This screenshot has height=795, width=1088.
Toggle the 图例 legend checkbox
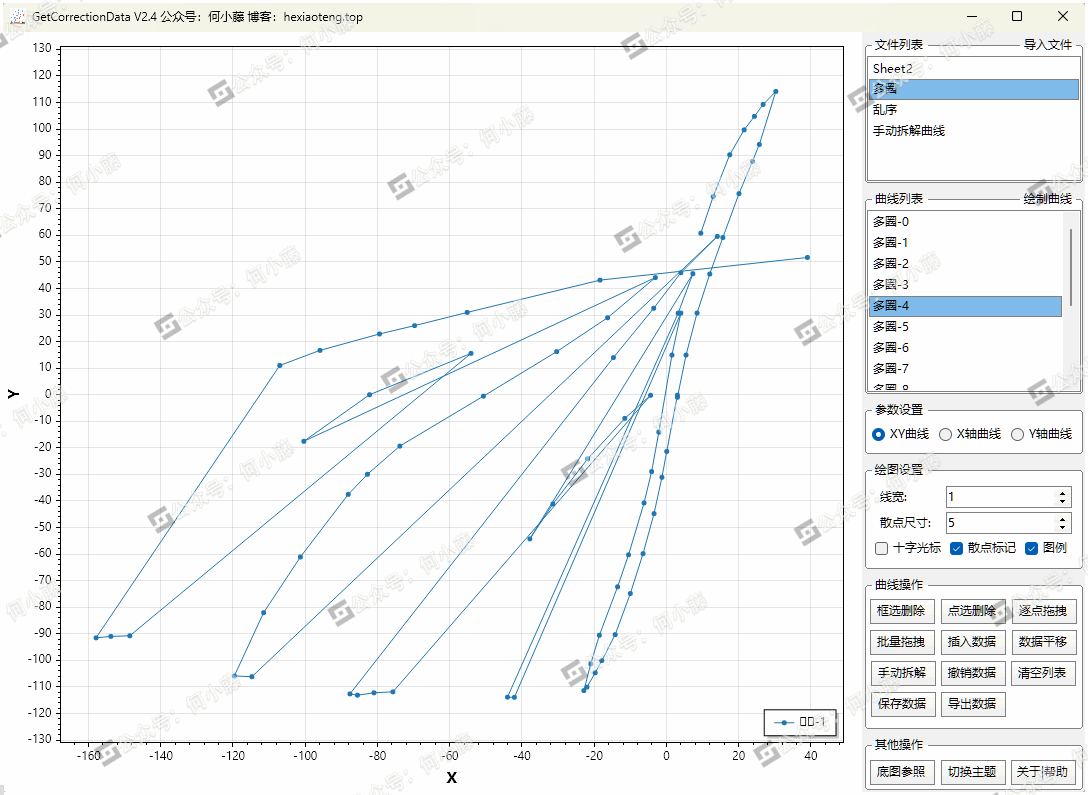point(1031,548)
